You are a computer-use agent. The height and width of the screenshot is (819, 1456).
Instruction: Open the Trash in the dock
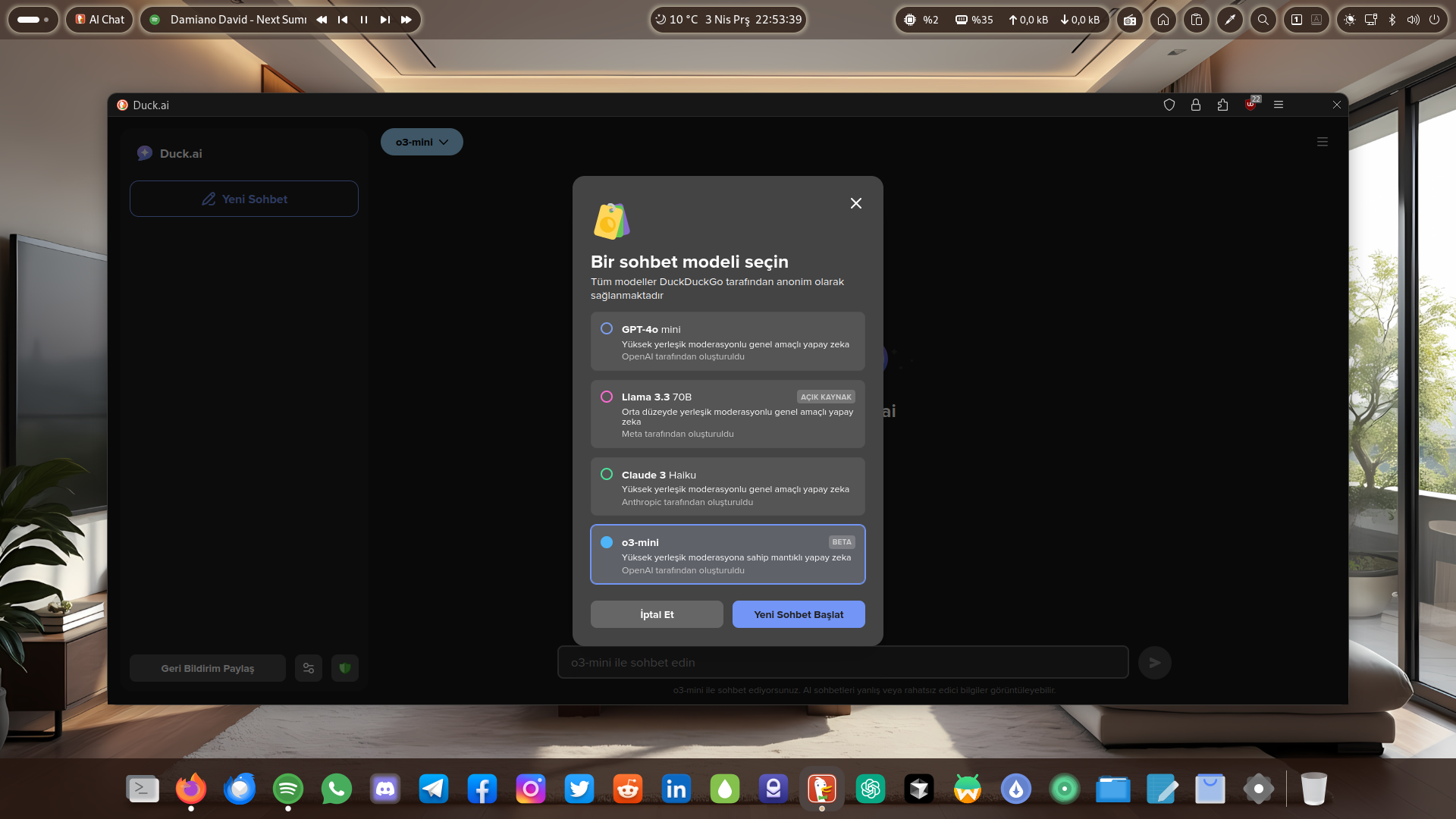pos(1313,789)
